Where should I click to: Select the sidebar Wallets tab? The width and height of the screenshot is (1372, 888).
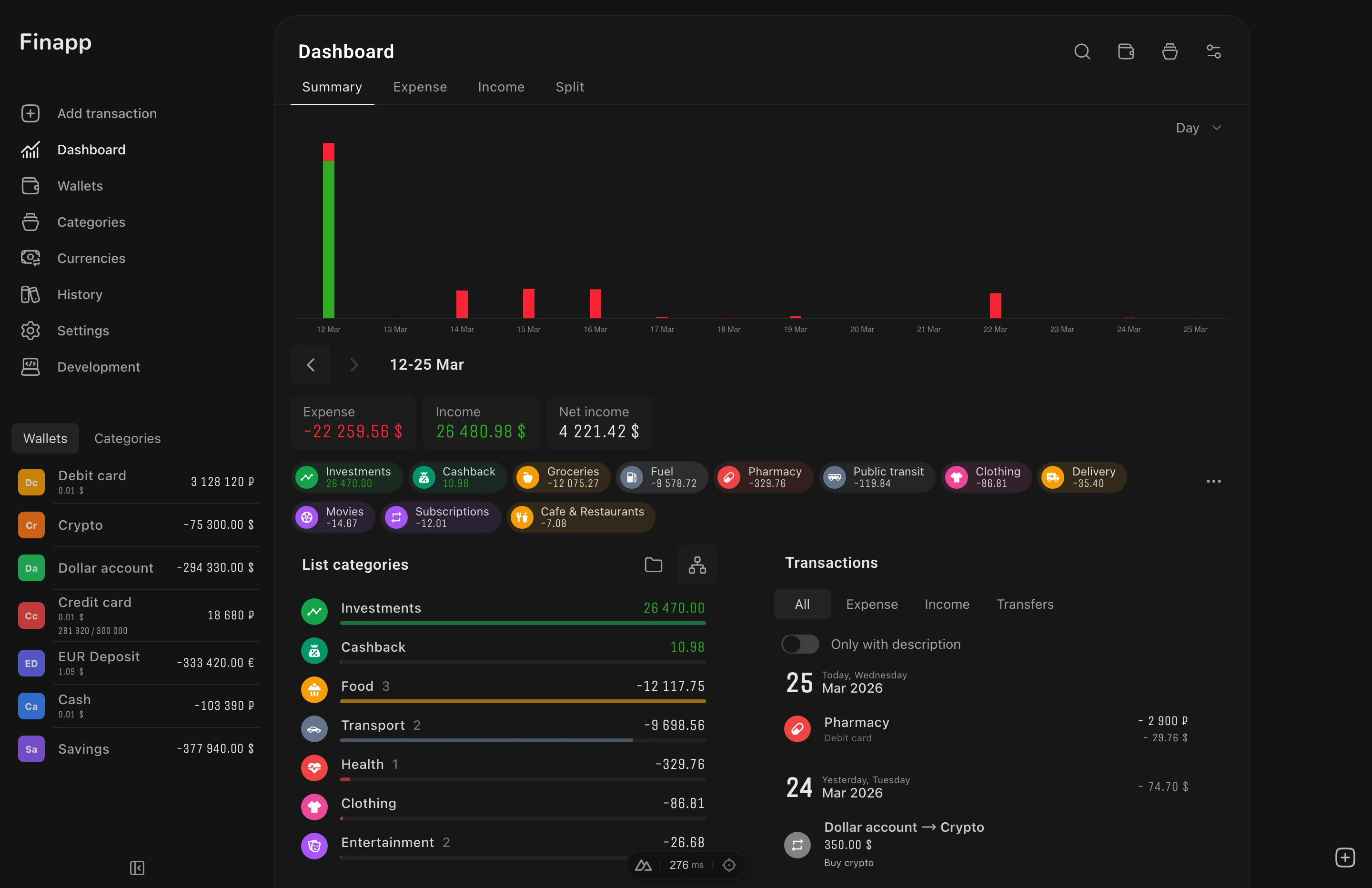pos(45,438)
